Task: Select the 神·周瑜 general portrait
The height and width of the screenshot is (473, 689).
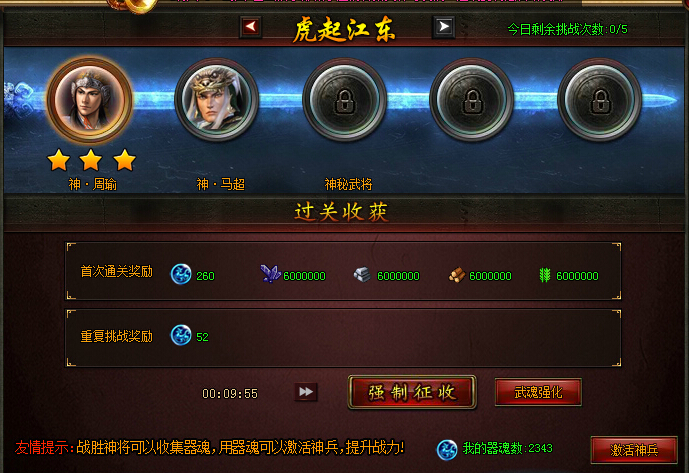Action: point(90,100)
